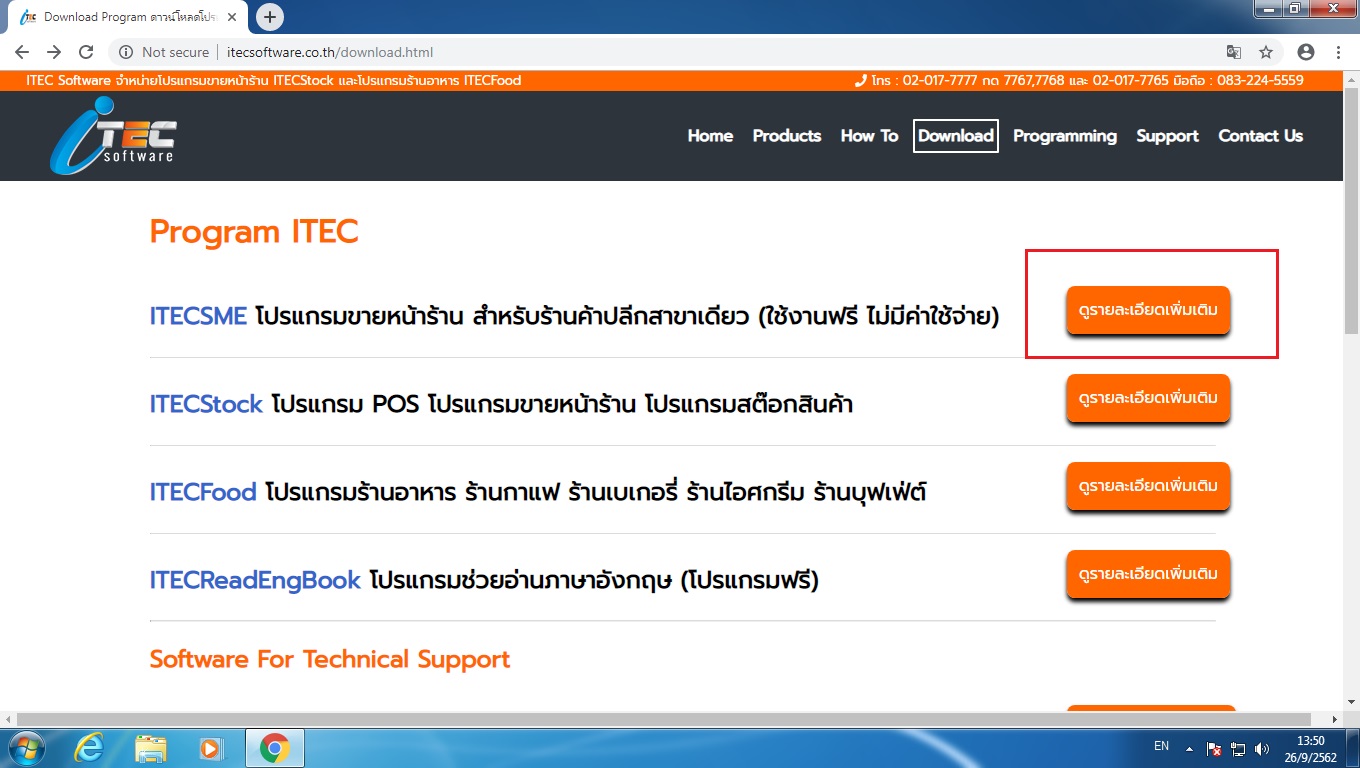
Task: Open the How To menu item
Action: click(869, 136)
